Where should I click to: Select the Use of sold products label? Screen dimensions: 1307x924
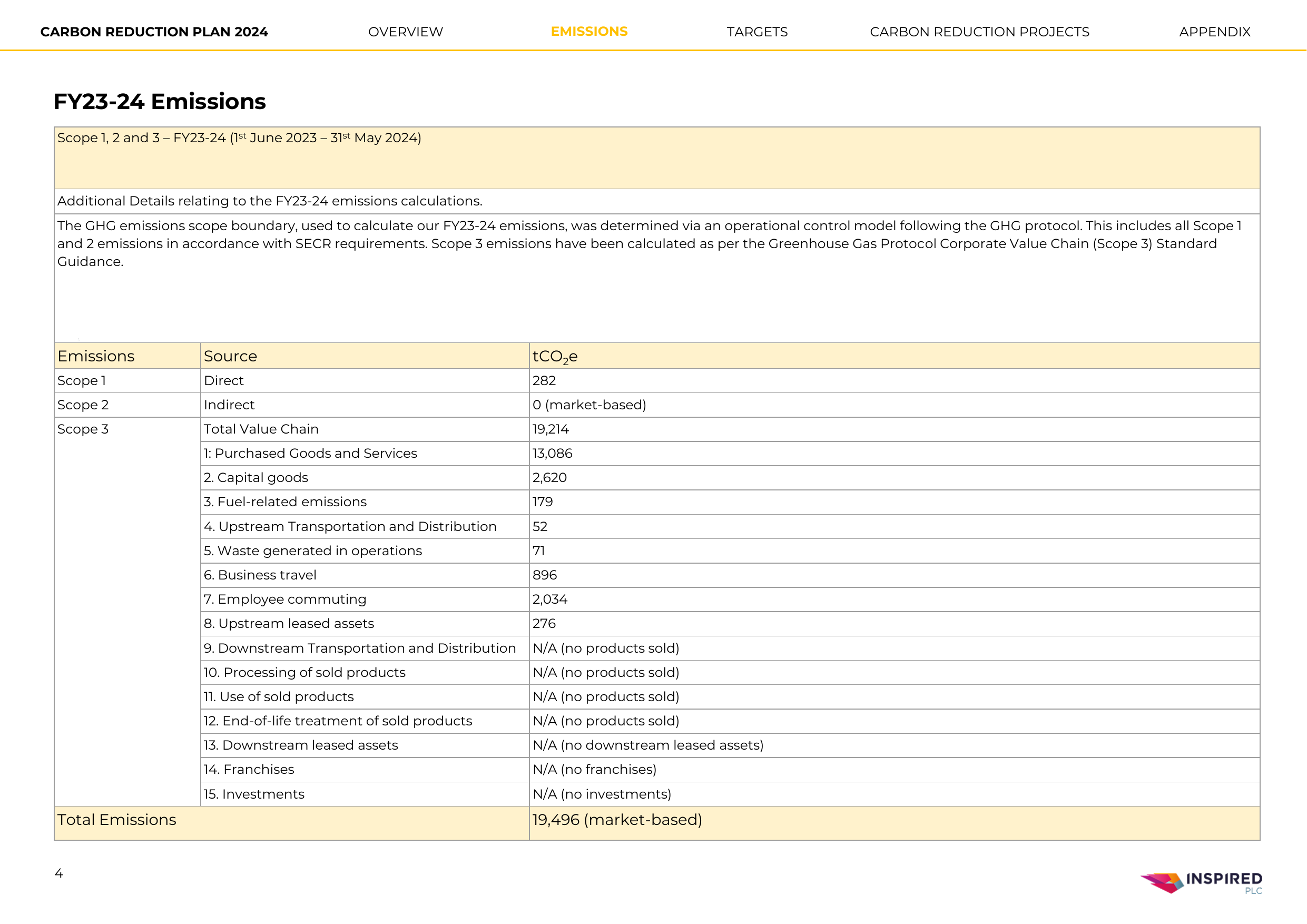(x=279, y=697)
